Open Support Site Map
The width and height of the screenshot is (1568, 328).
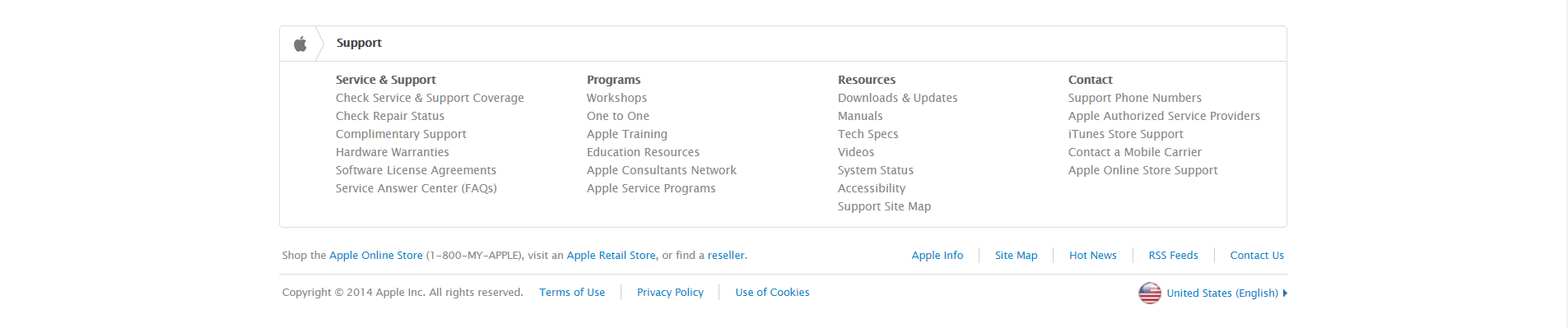(884, 206)
